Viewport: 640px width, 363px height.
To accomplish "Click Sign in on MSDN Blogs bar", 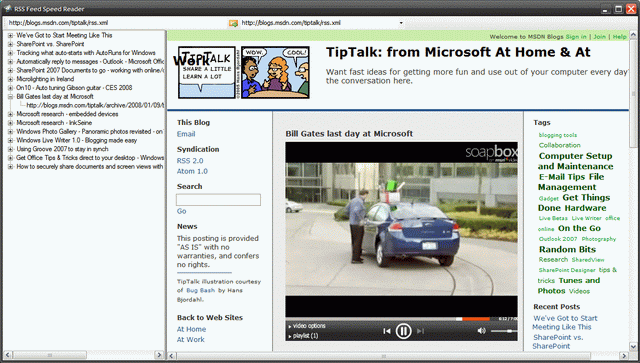I will pos(576,37).
